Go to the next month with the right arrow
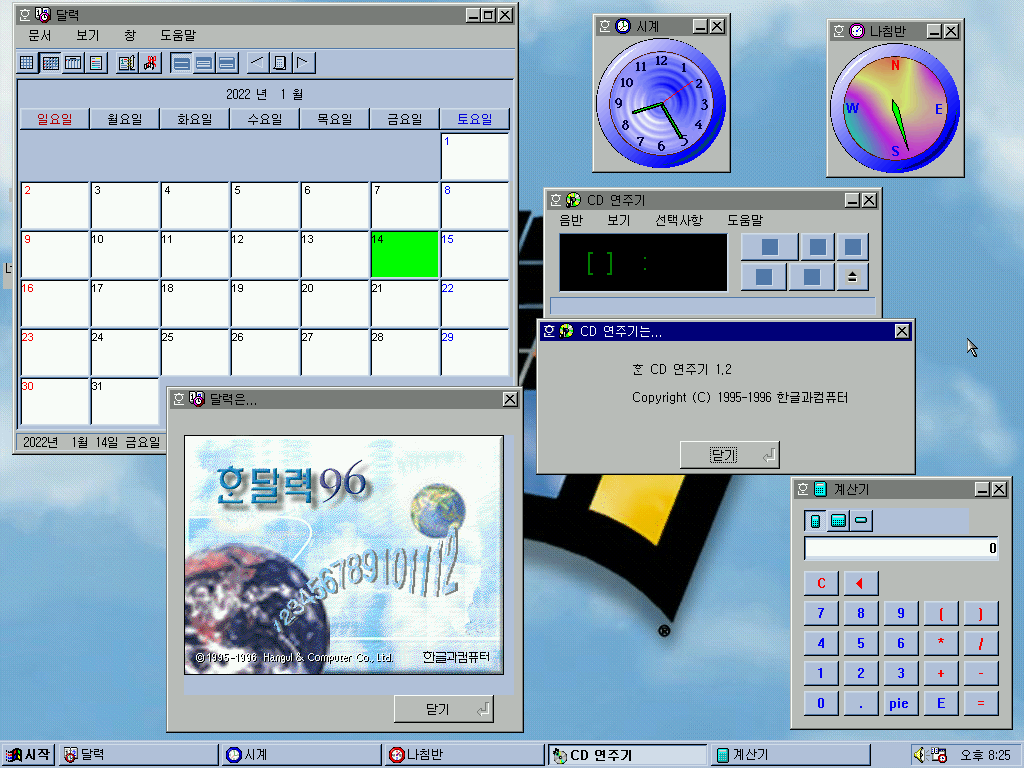This screenshot has width=1024, height=768. click(304, 63)
